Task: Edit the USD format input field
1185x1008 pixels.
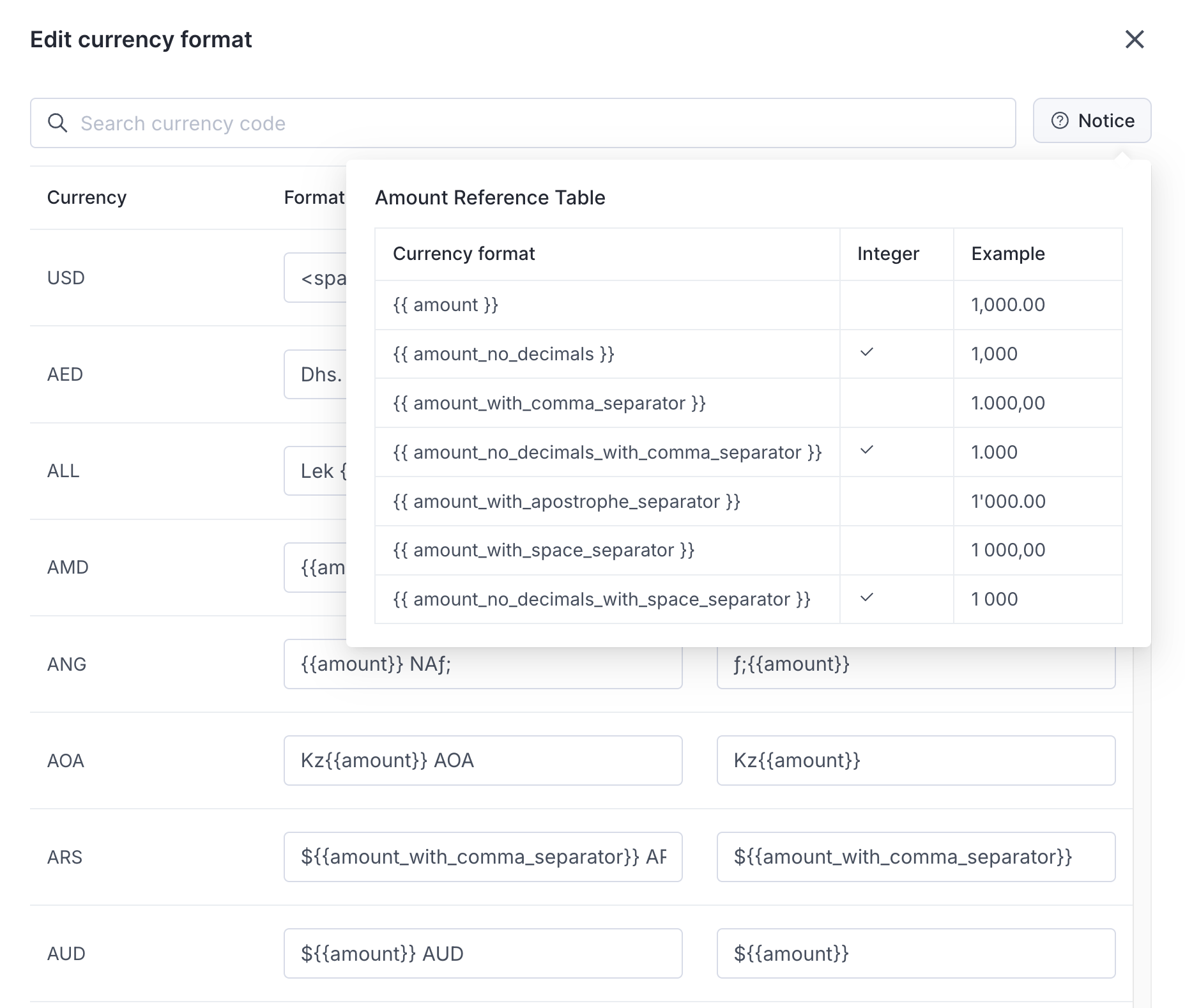Action: 316,278
